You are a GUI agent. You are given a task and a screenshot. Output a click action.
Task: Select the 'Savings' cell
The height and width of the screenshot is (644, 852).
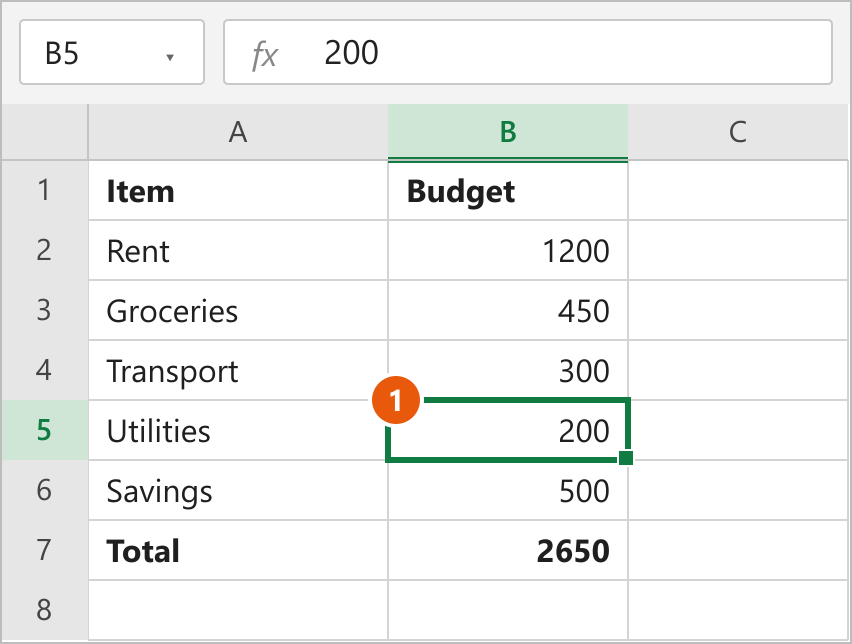pos(238,490)
